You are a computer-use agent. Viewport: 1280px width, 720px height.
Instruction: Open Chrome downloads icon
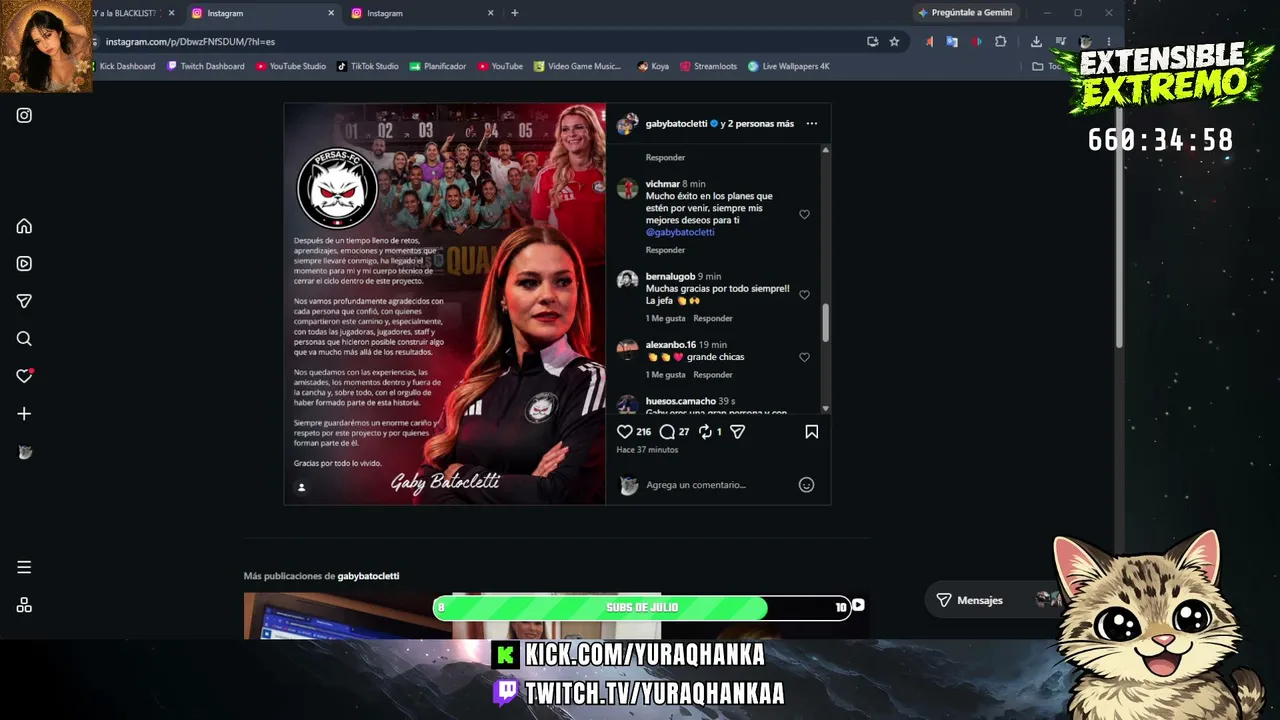point(1036,42)
